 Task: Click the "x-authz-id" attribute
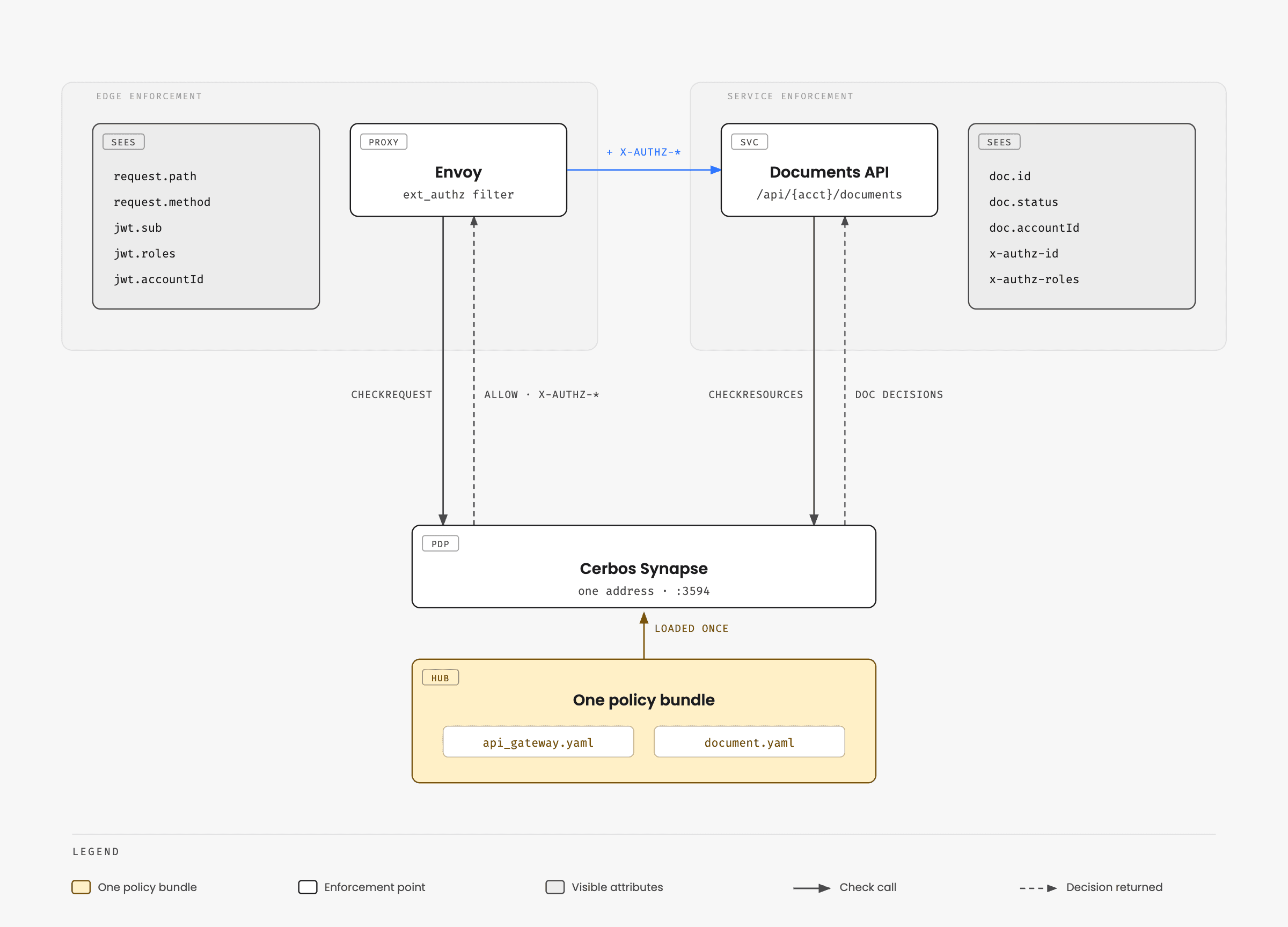click(x=1024, y=254)
